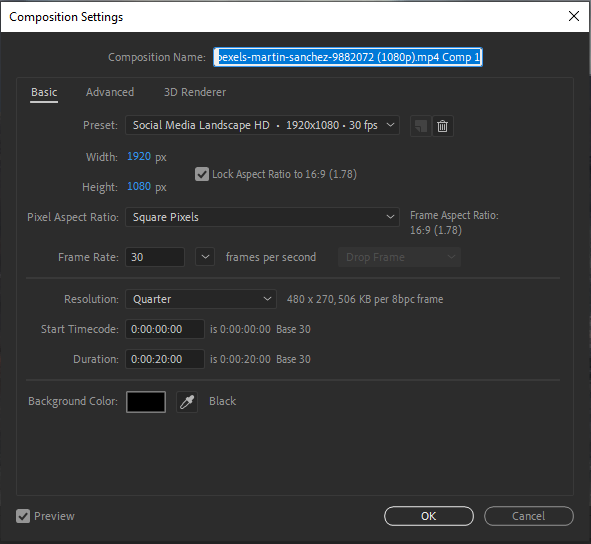Click the Frame Rate input field
The width and height of the screenshot is (591, 544).
[155, 257]
